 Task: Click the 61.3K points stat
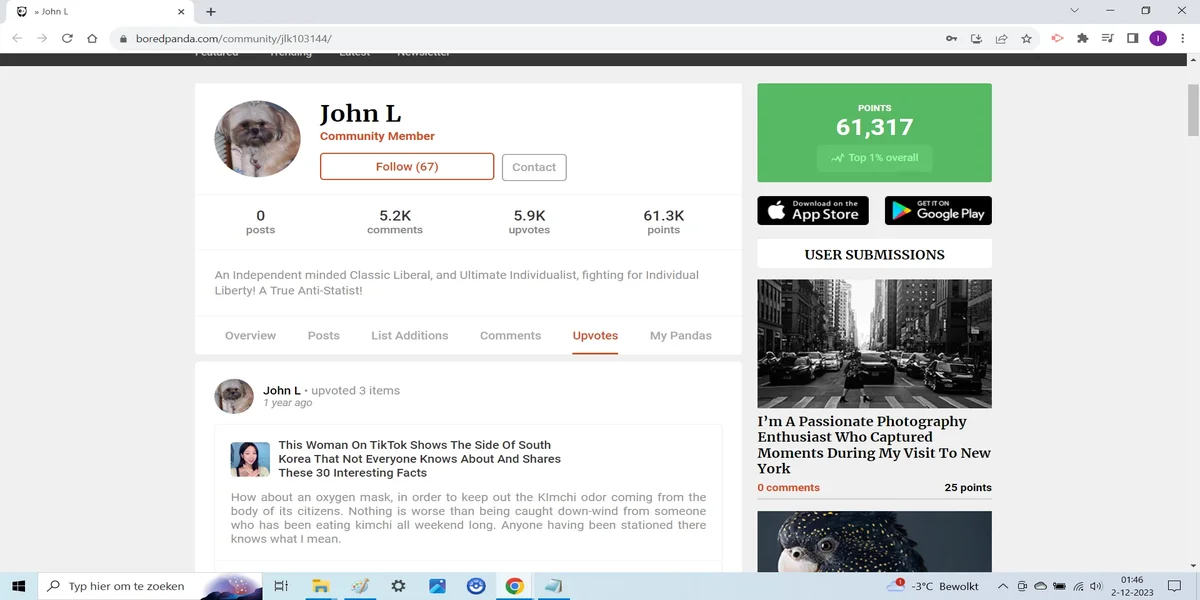(x=663, y=222)
